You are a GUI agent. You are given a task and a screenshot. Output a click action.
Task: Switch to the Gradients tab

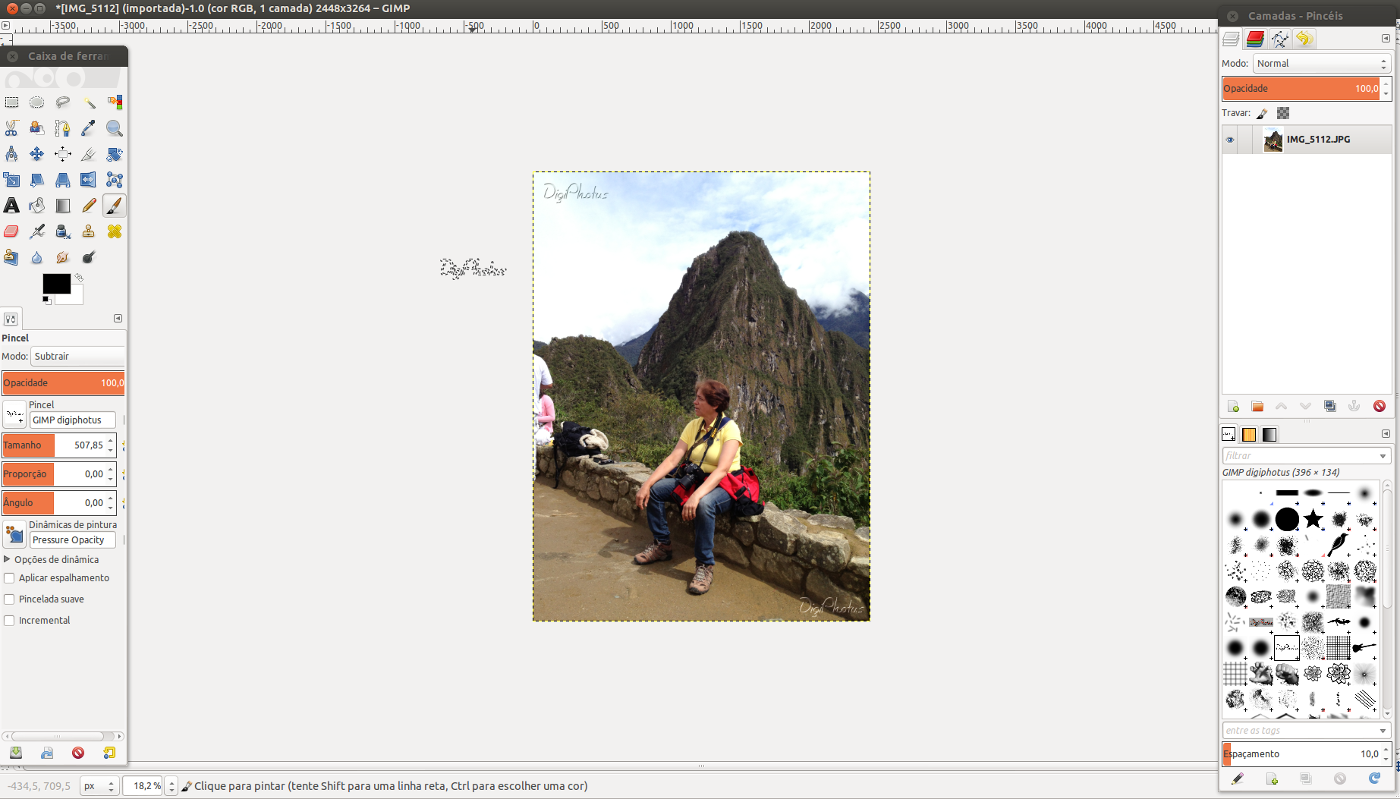pos(1269,435)
